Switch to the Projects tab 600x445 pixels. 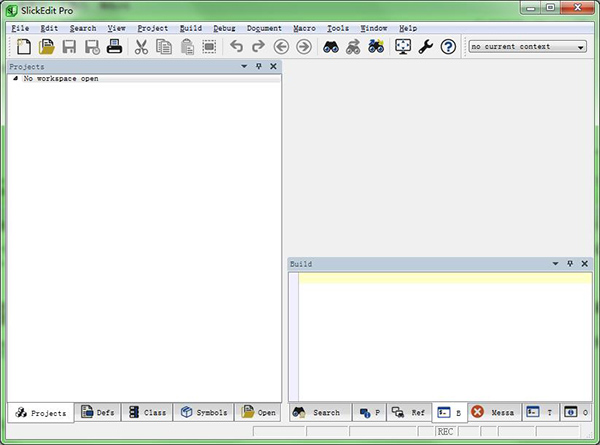click(41, 413)
